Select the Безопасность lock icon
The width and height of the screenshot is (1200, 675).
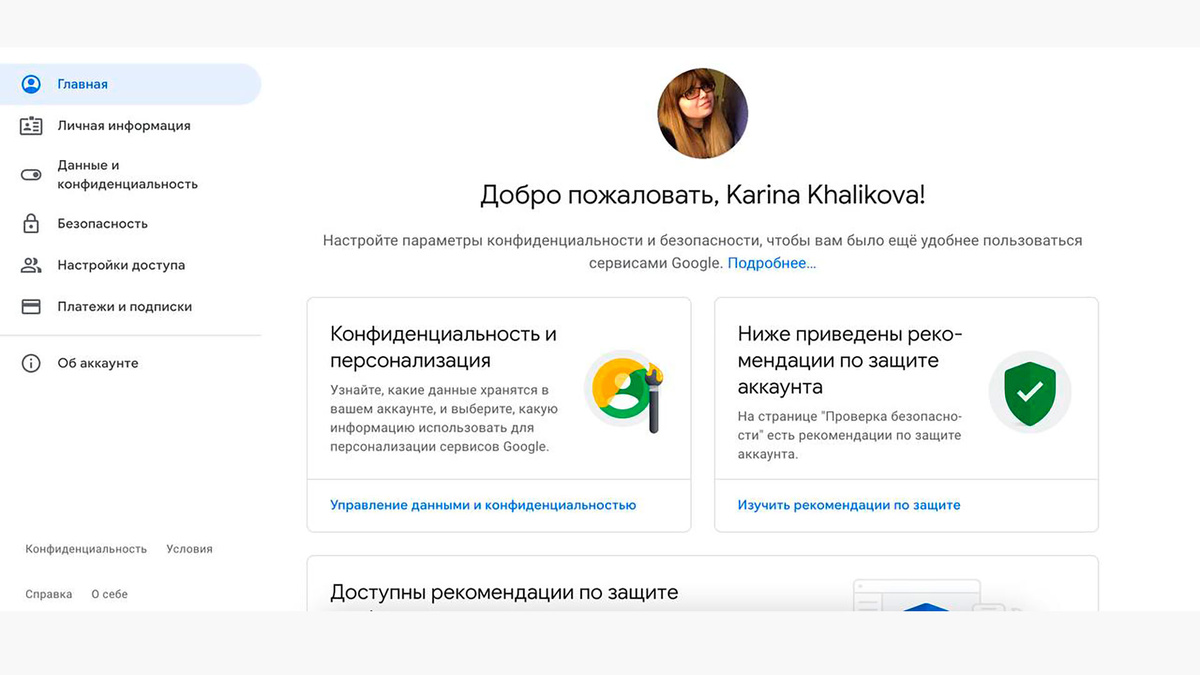coord(30,223)
